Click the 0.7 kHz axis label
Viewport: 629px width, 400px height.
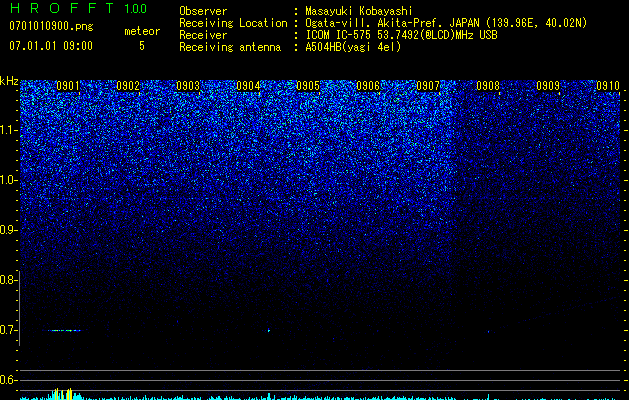tap(8, 330)
